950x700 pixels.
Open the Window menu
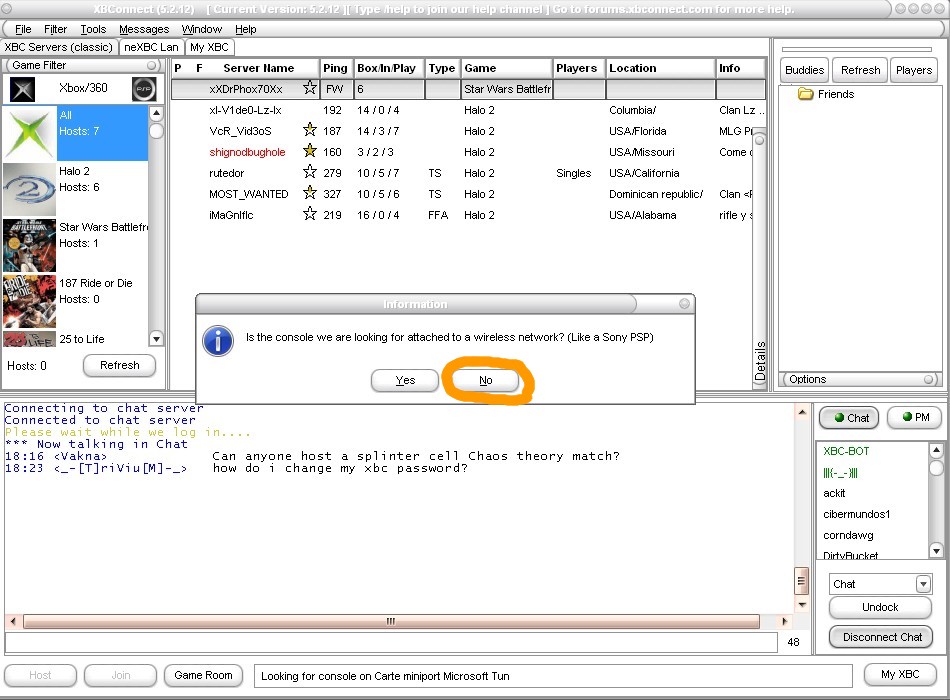pos(202,29)
